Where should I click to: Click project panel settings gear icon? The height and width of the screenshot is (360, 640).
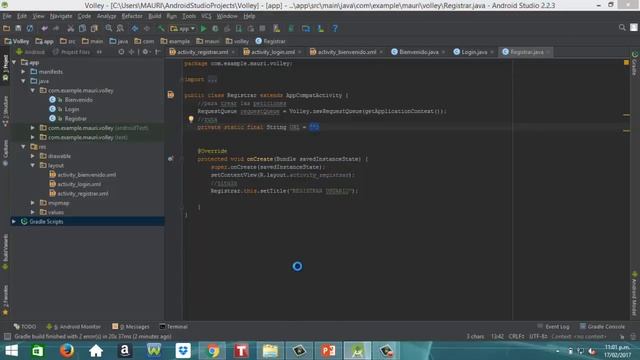(x=145, y=52)
